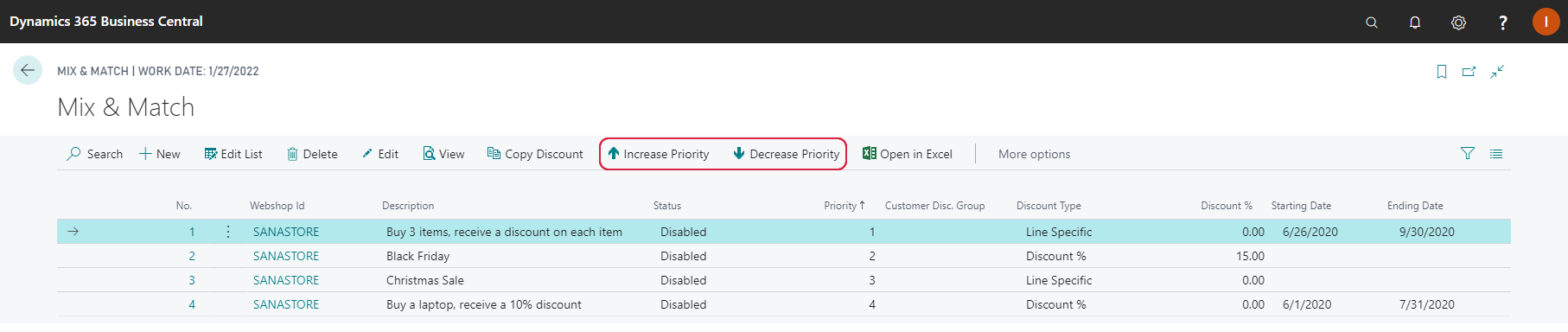This screenshot has width=1568, height=332.
Task: Click Increase Priority action
Action: point(659,154)
